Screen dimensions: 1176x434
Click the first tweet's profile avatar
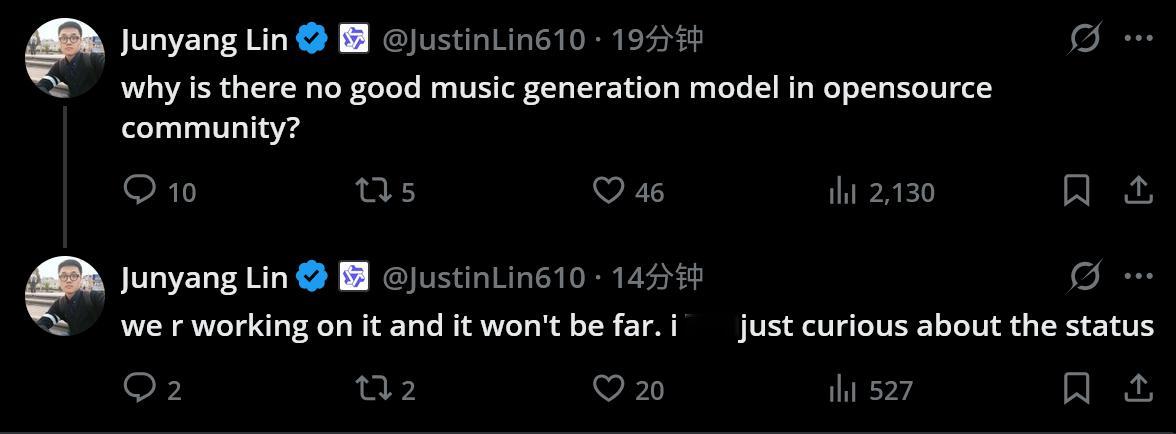pyautogui.click(x=64, y=58)
